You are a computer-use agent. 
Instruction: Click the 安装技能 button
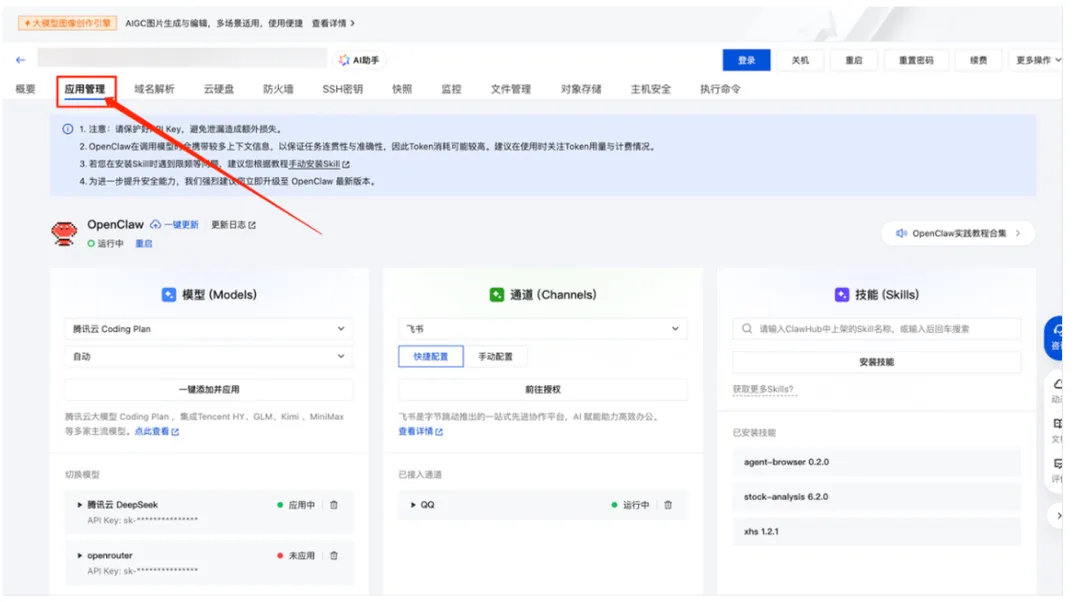(877, 362)
